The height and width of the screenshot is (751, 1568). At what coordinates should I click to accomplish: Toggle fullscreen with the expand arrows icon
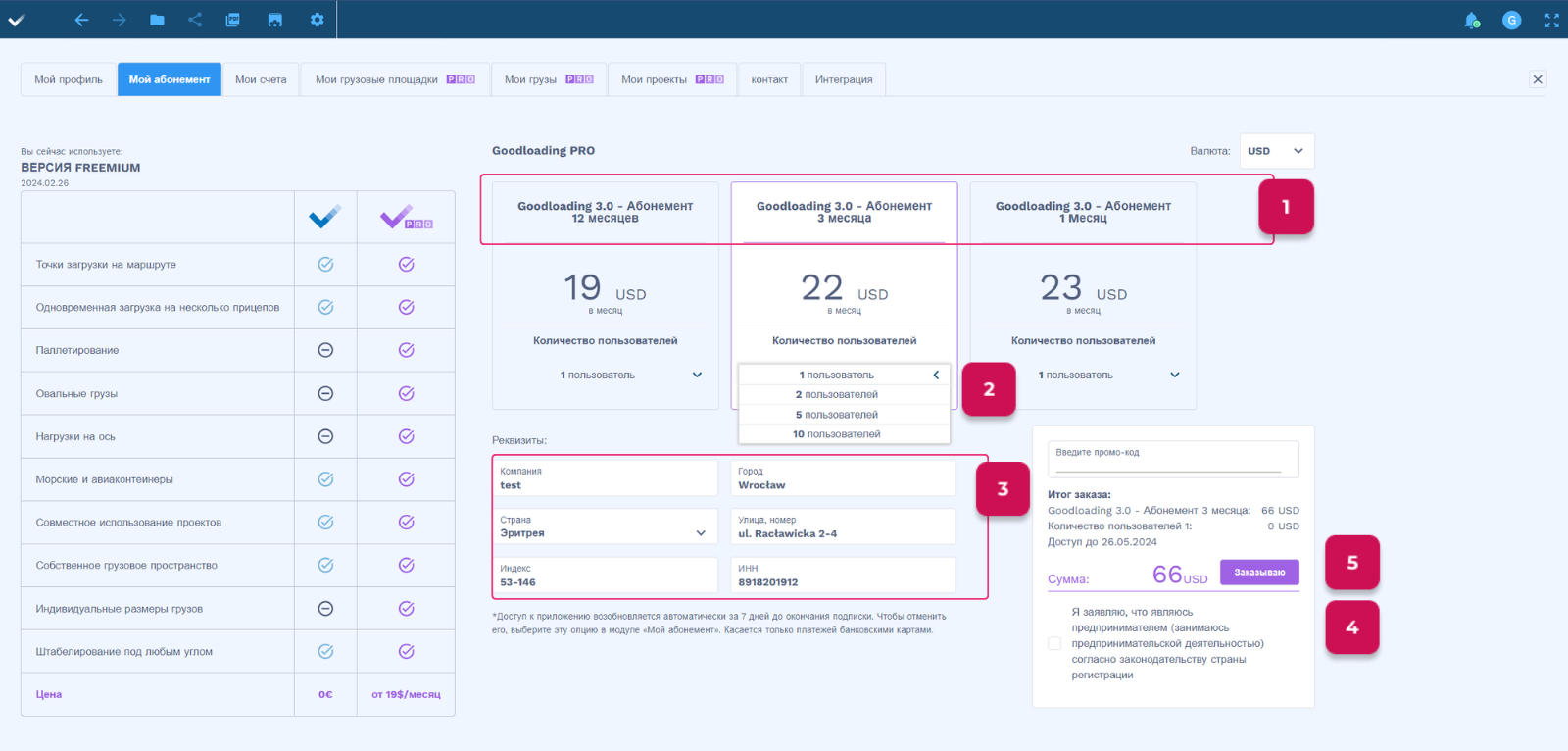coord(1551,20)
